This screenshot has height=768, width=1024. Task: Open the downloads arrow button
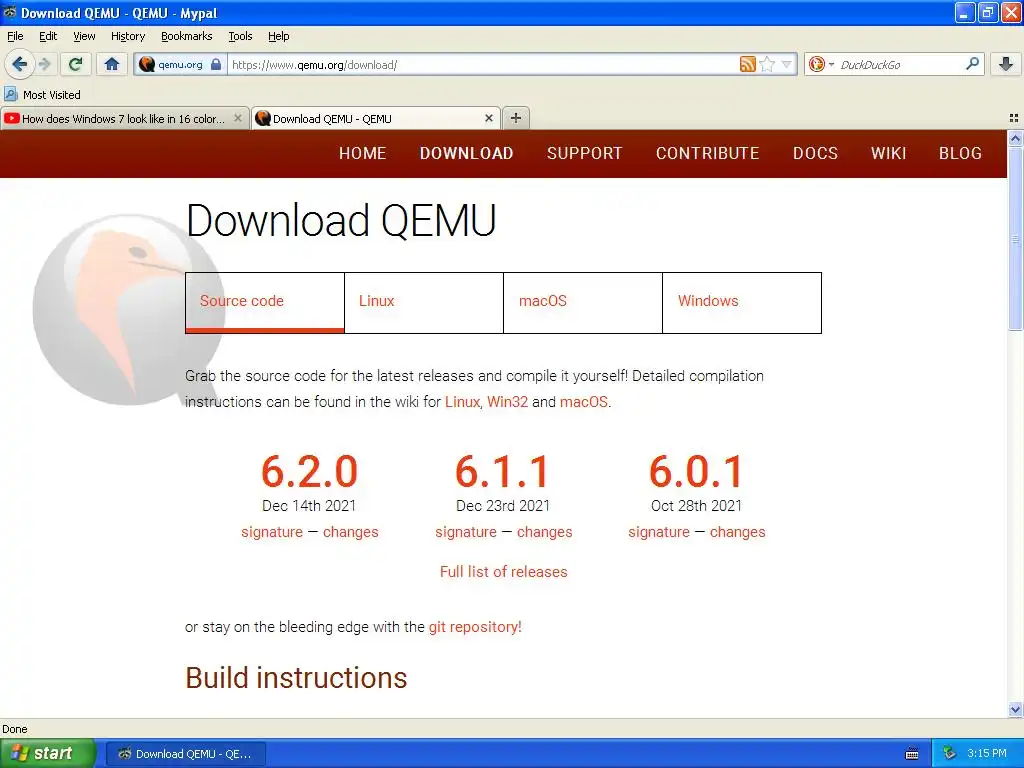(x=1006, y=64)
